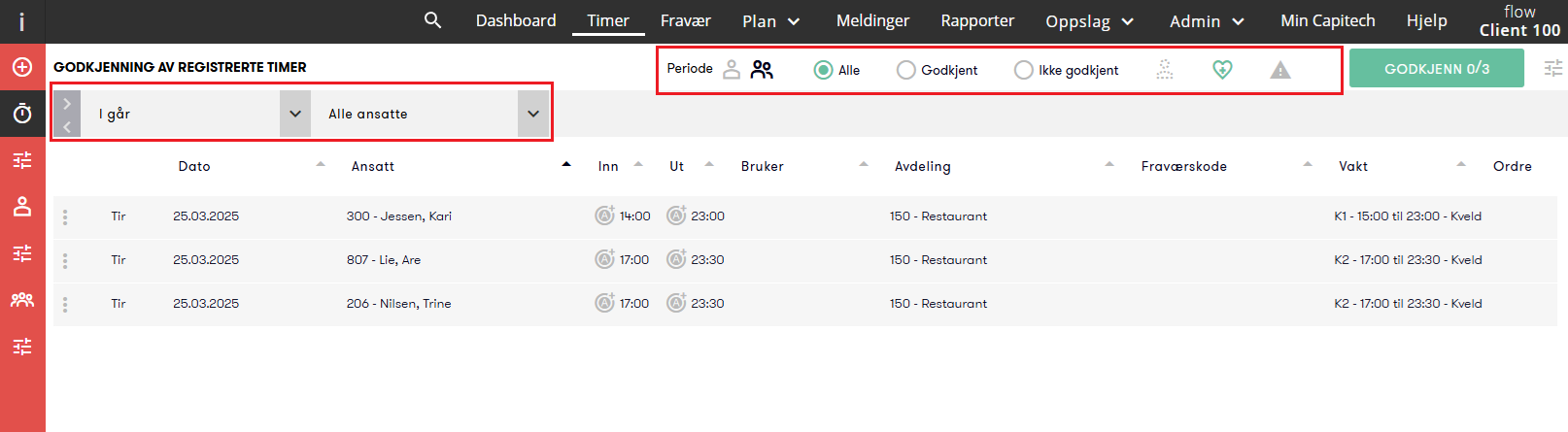This screenshot has width=1568, height=432.
Task: Switch to multiple employees period view
Action: 762,70
